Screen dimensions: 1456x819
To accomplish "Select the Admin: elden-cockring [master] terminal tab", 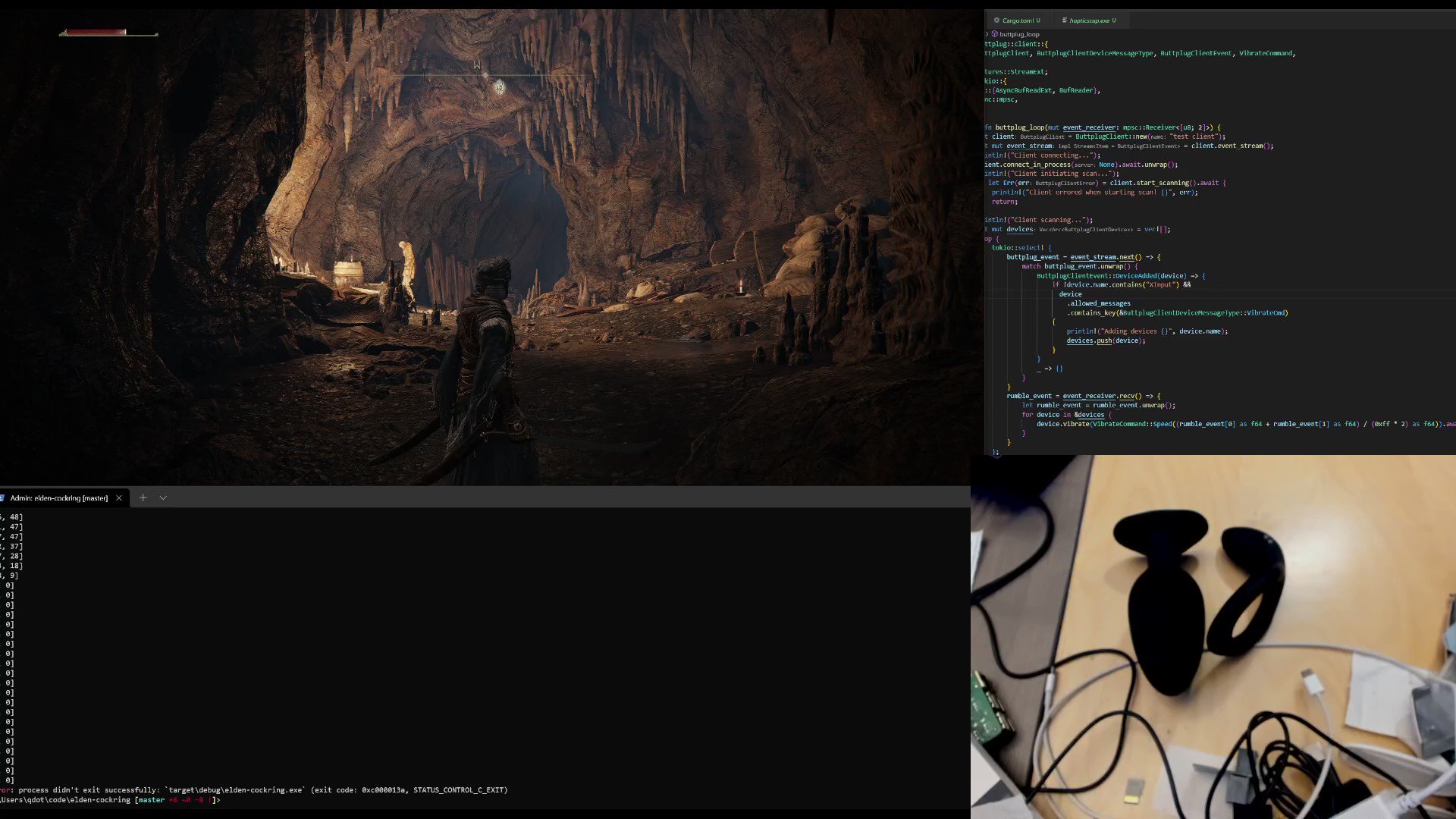I will (x=59, y=498).
